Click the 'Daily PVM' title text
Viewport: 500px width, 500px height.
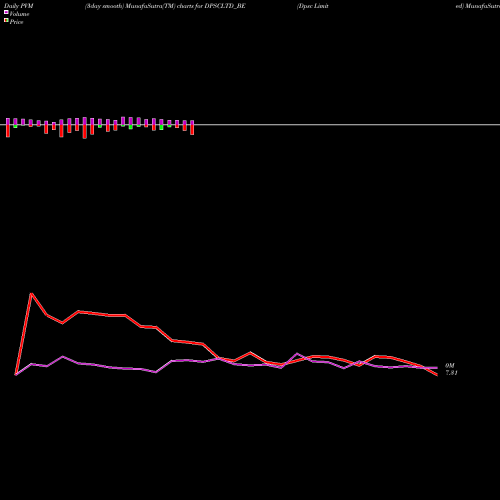19,6
